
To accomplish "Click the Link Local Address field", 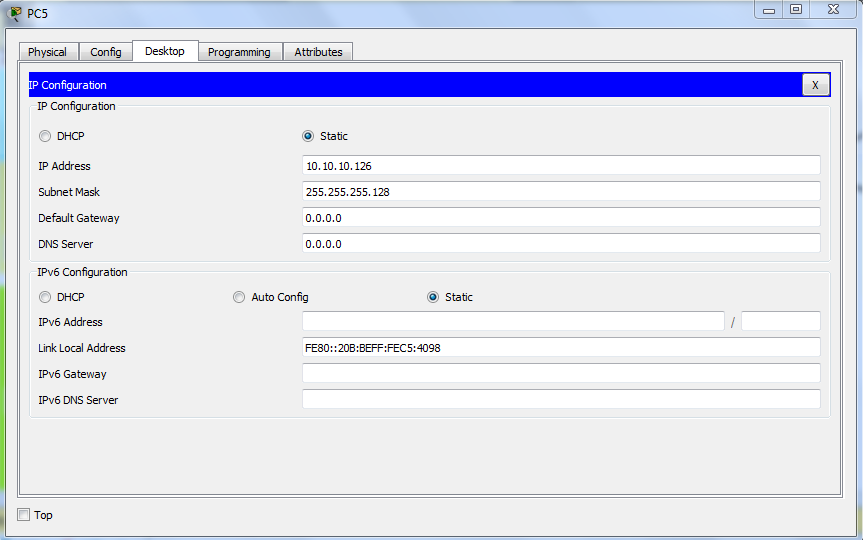I will coord(561,347).
